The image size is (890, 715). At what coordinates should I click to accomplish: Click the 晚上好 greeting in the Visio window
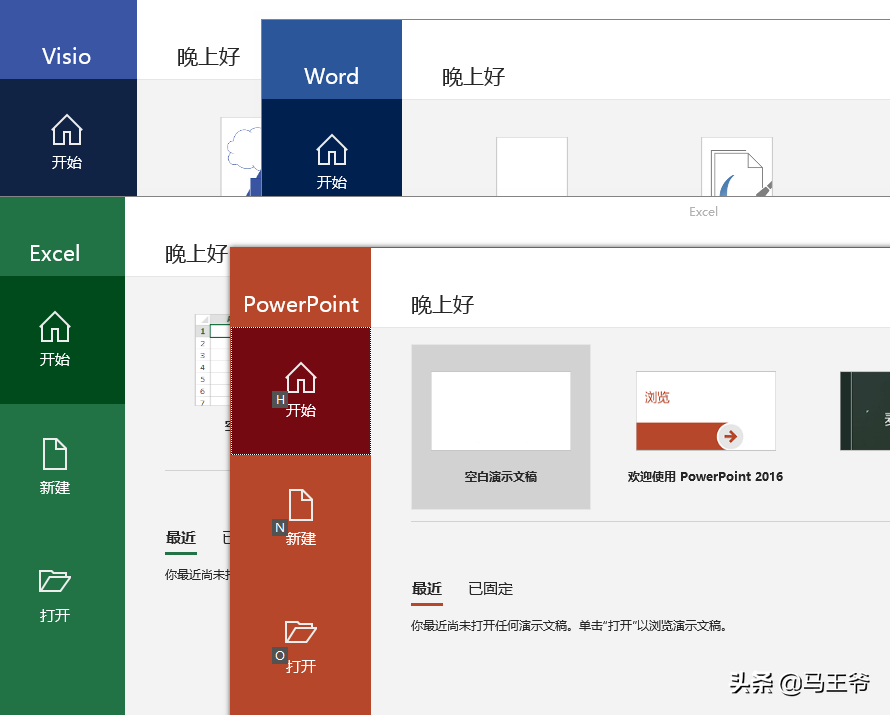[x=208, y=57]
